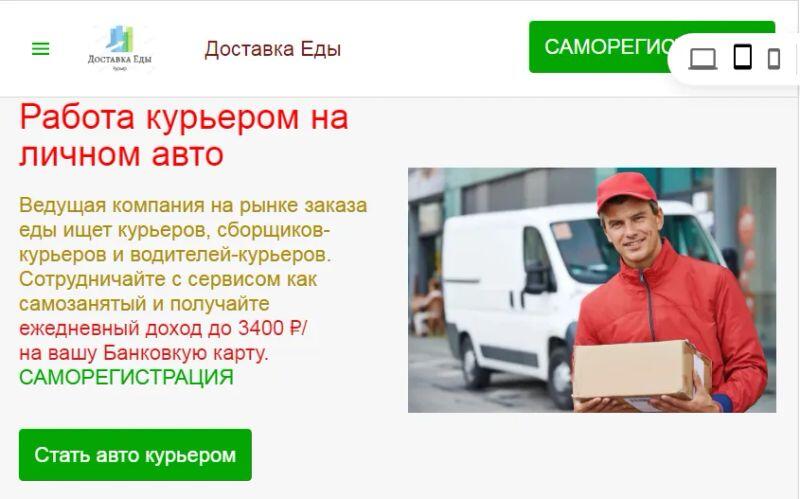
Task: Click the Стать авто курьером button
Action: (135, 455)
